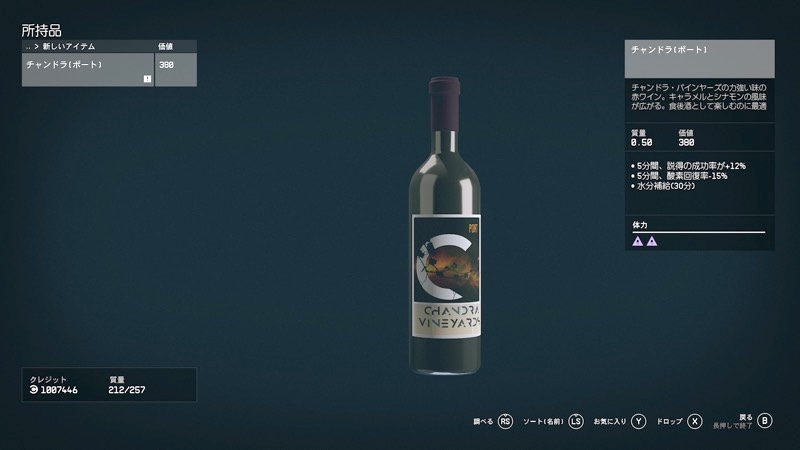Click the 体力 health bar line
800x450 pixels.
click(x=698, y=232)
